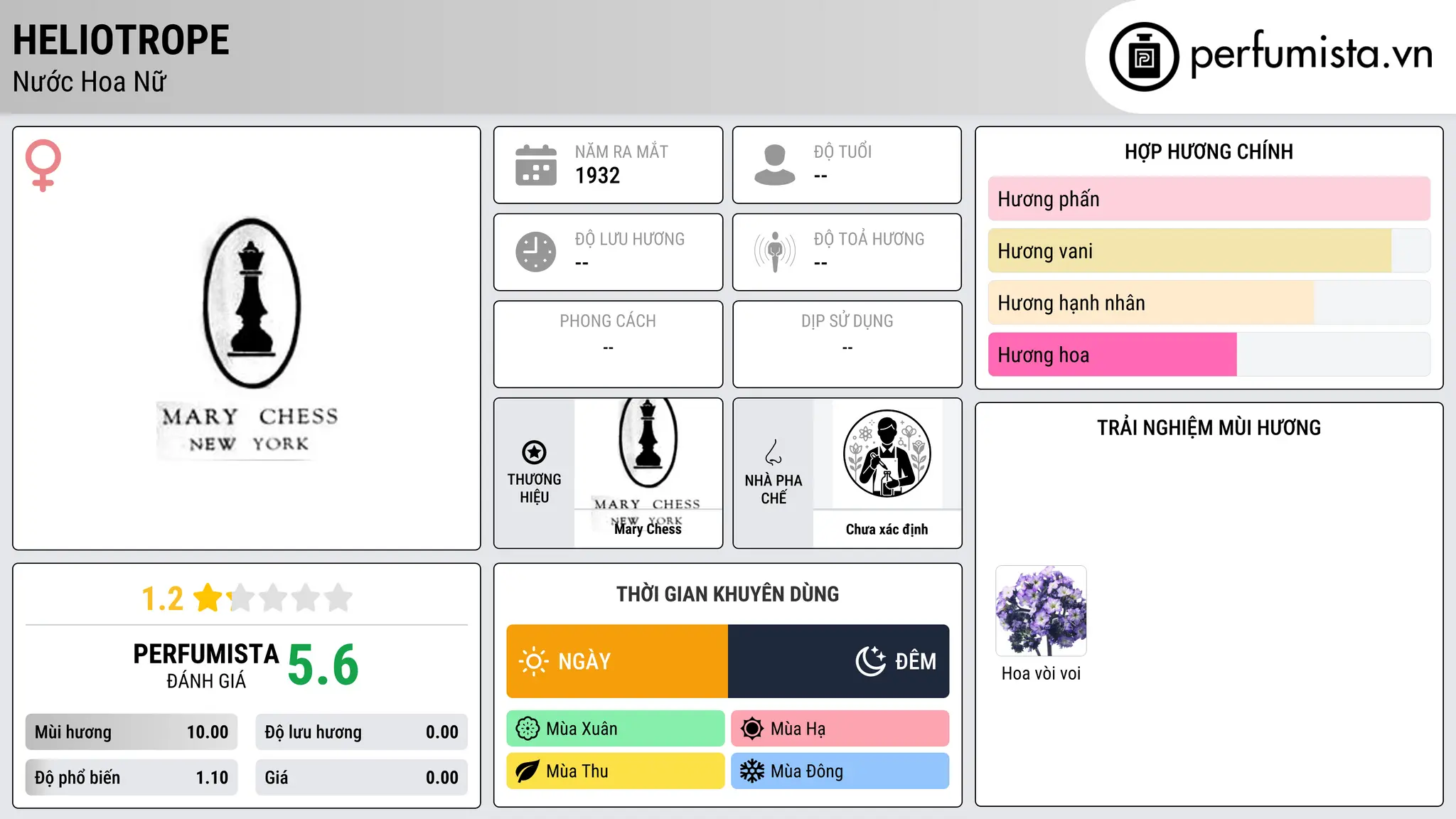Screen dimensions: 1456x819
Task: Click the Giá 0.00 score row
Action: 361,778
